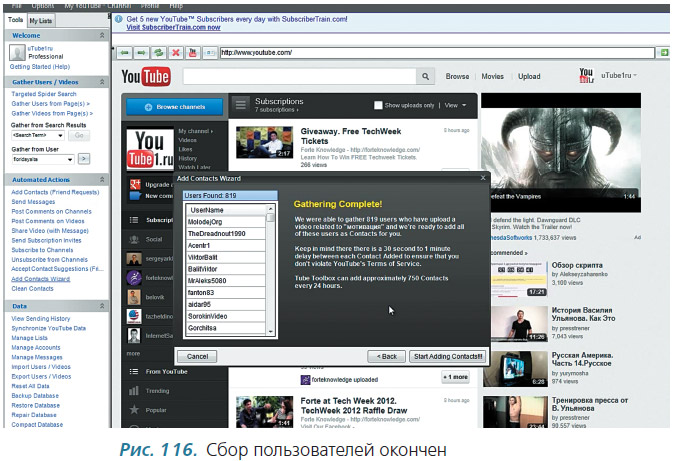
Task: Open the Gather from User dropdown
Action: [70, 159]
